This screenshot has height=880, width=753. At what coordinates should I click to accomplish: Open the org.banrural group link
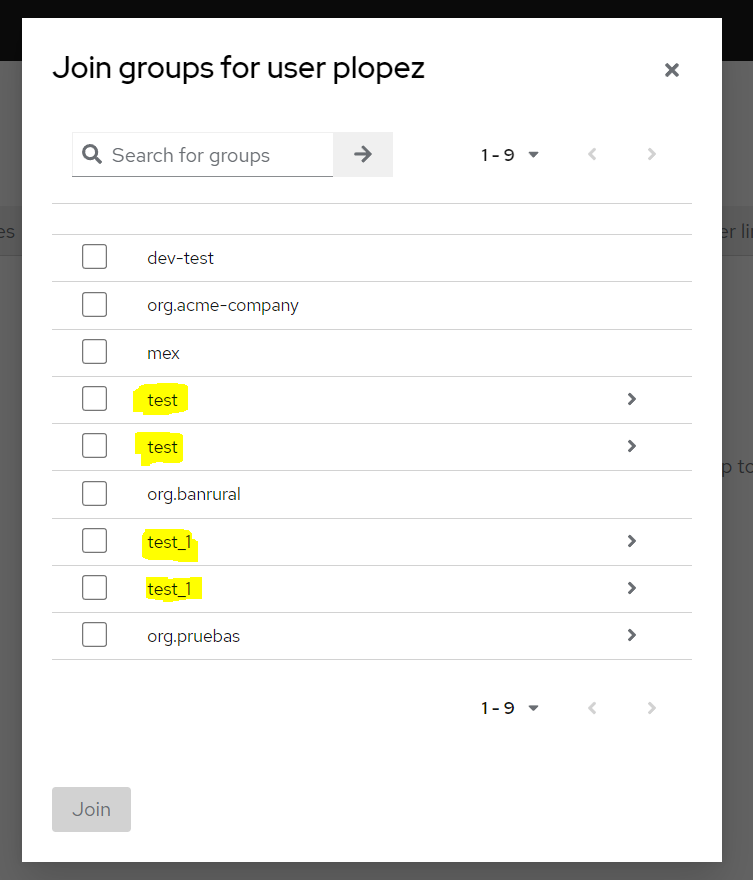(193, 493)
